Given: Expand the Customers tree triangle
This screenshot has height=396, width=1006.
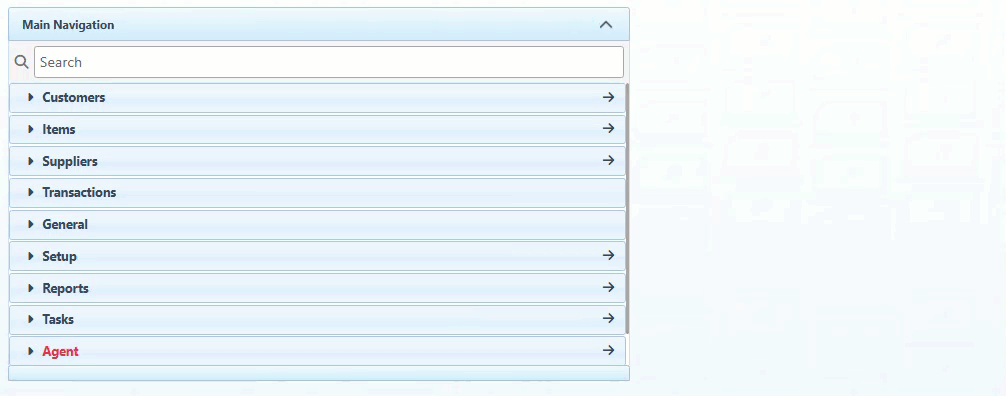Looking at the screenshot, I should click(x=30, y=97).
